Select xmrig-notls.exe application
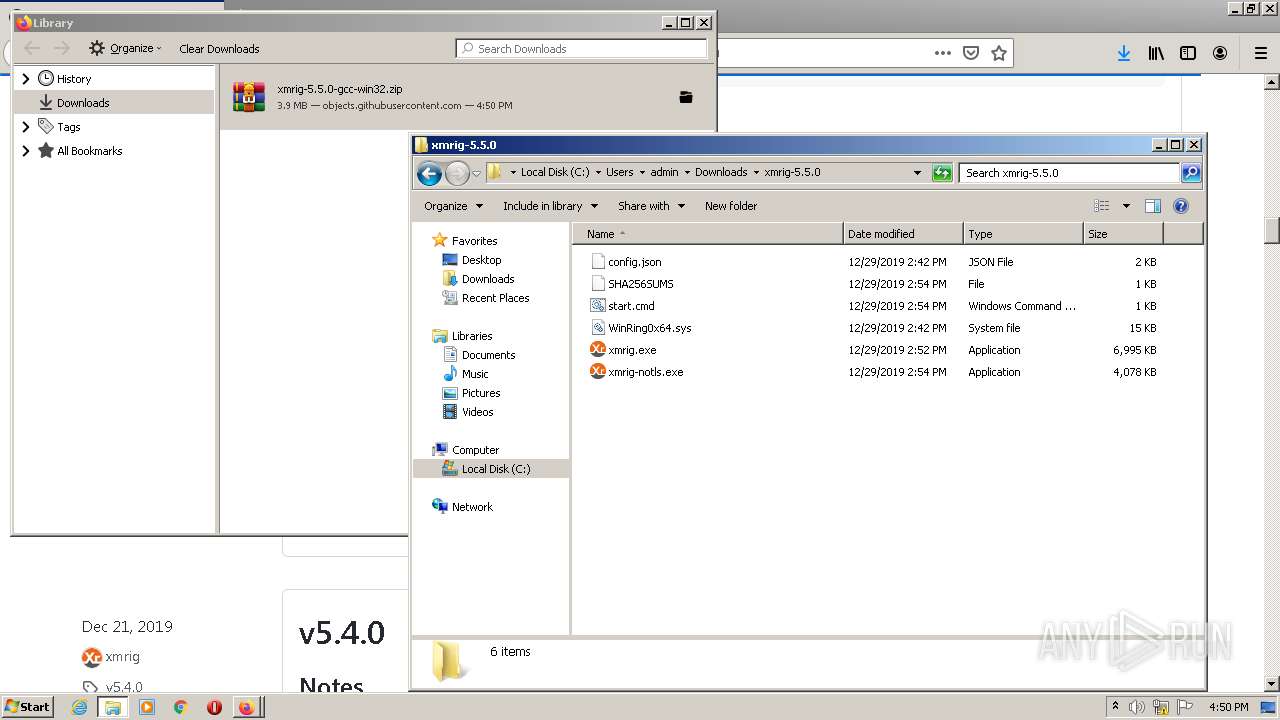This screenshot has width=1280, height=720. 645,372
